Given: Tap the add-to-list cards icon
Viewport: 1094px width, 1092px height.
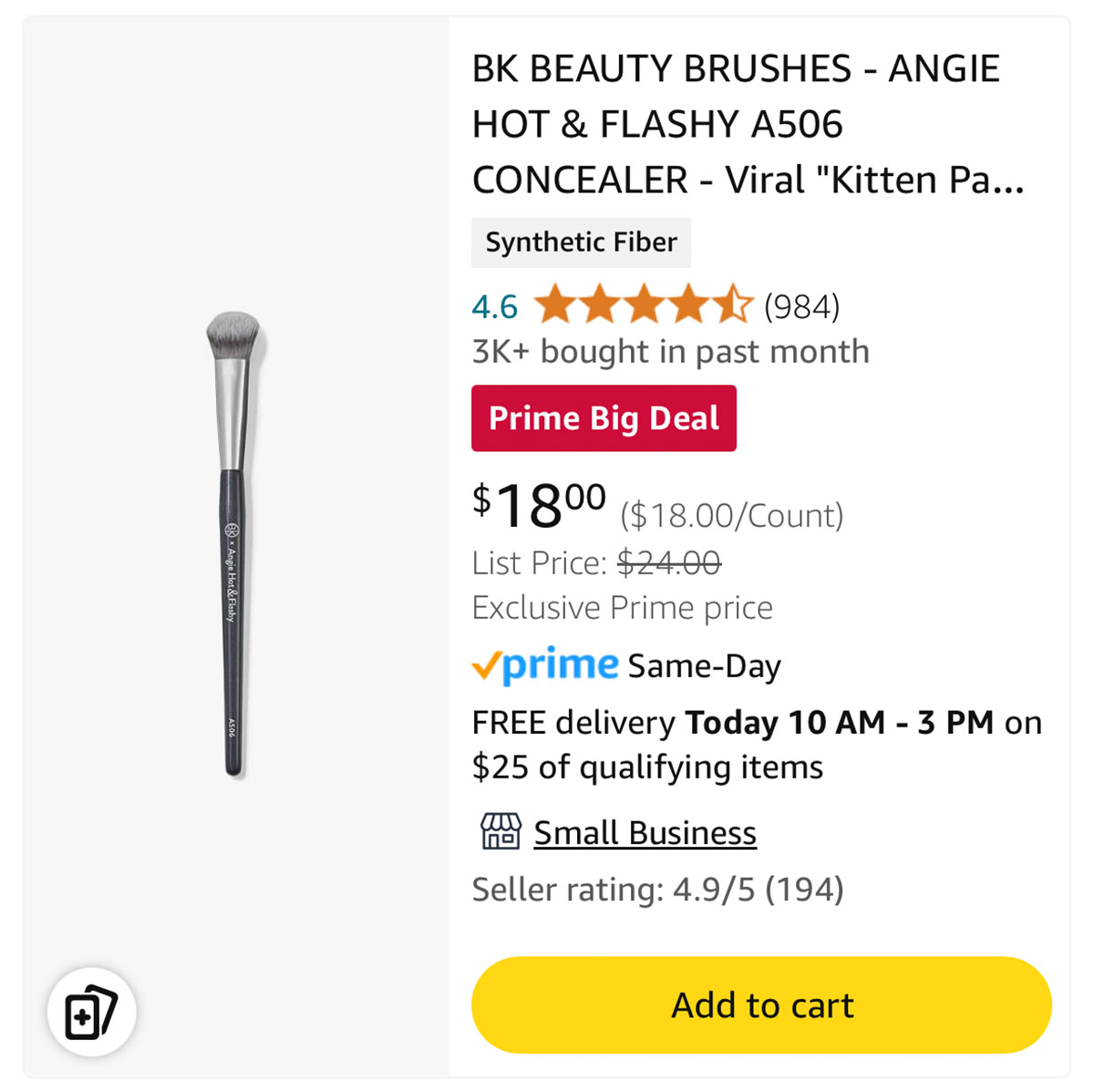Looking at the screenshot, I should [x=91, y=1012].
